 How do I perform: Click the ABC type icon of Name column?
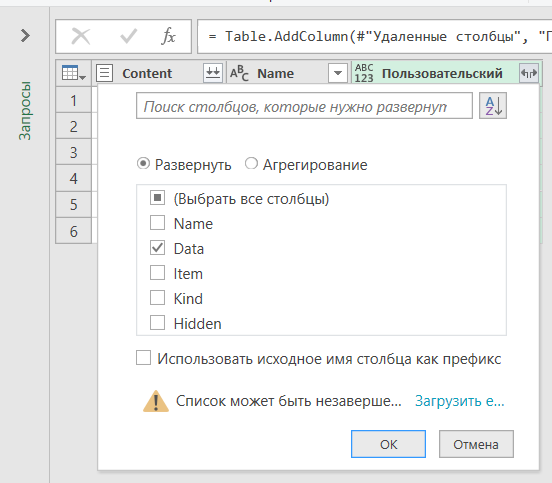239,73
